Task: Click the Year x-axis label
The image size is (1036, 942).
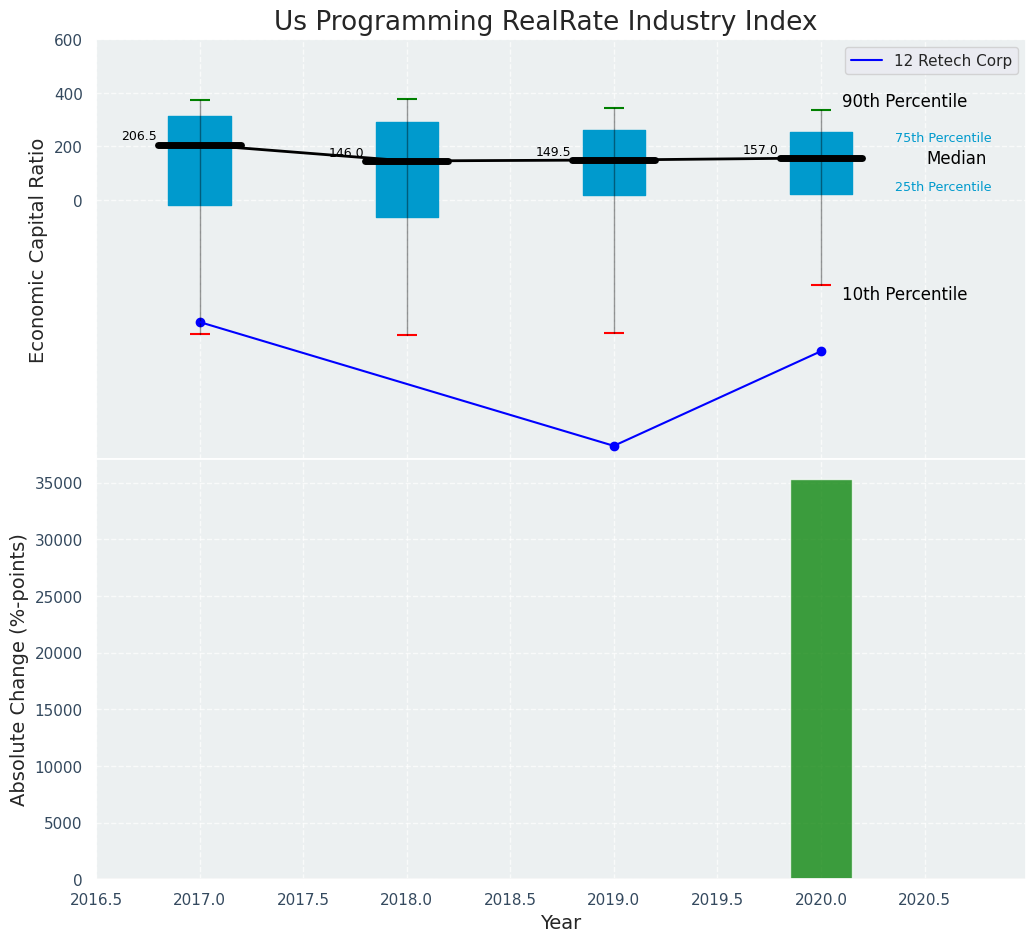Action: [x=560, y=923]
